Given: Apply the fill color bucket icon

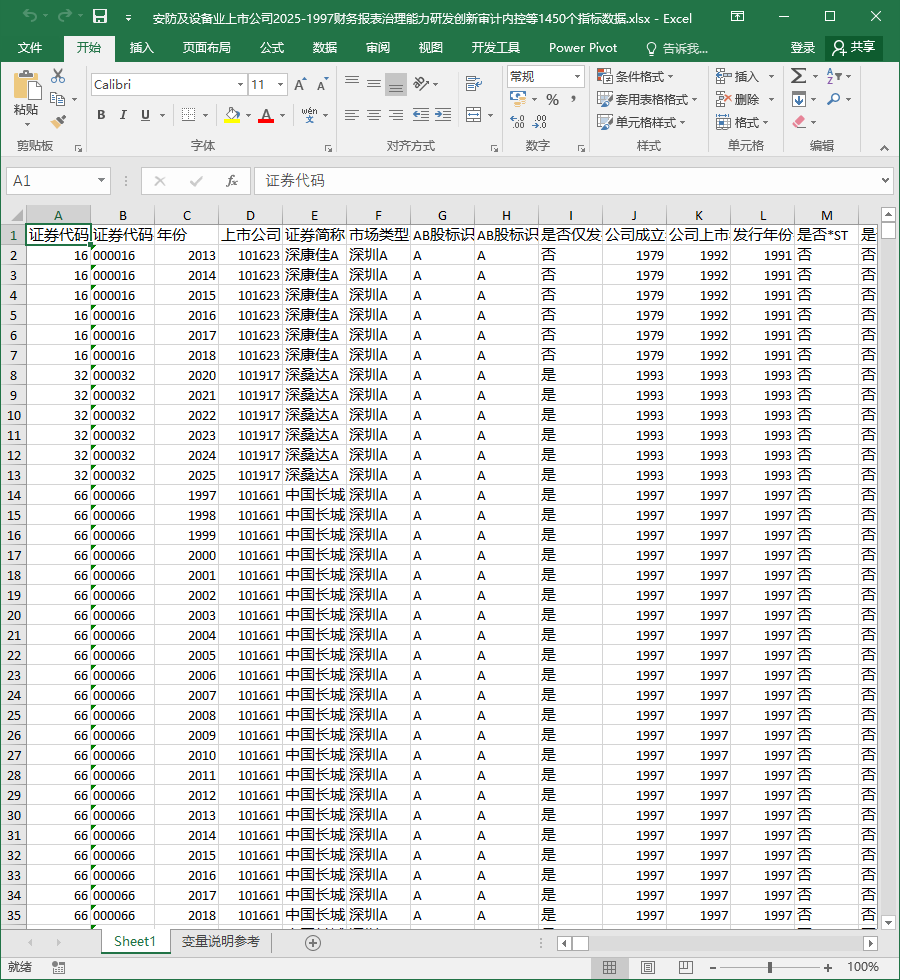Looking at the screenshot, I should pyautogui.click(x=232, y=115).
